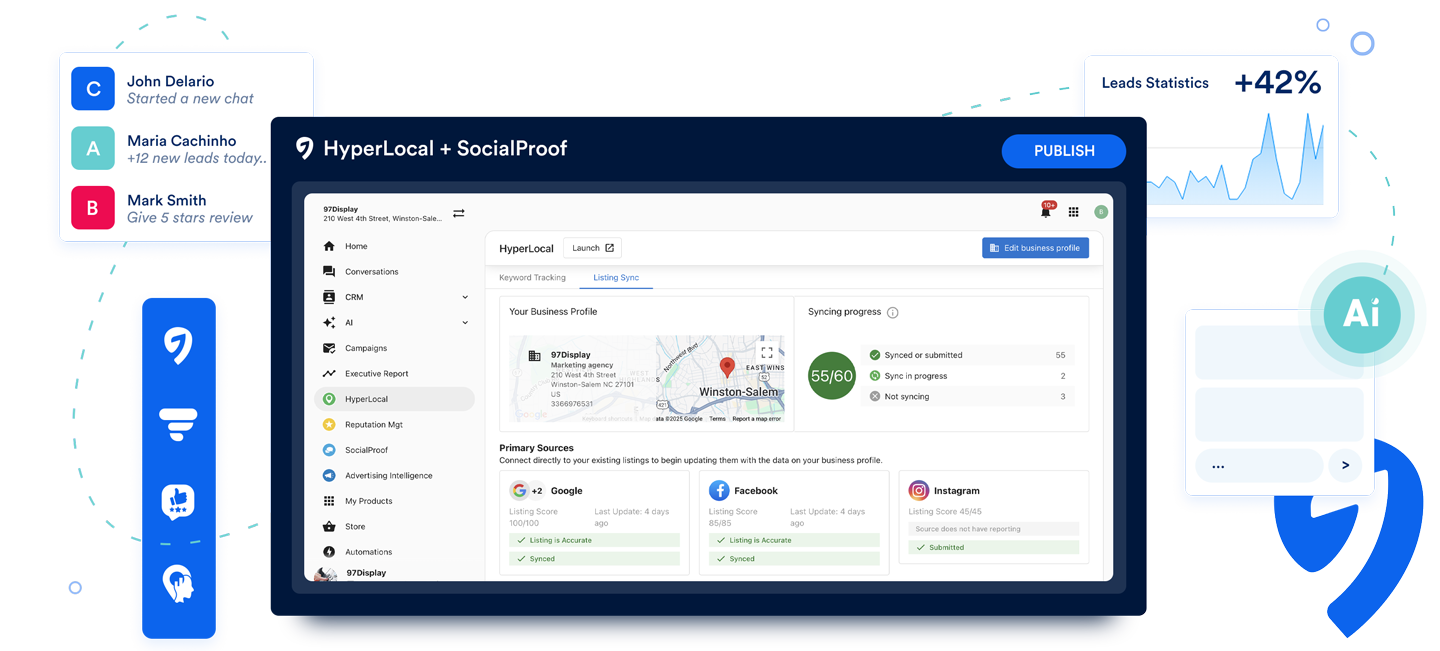Open Advertising Intelligence in the sidebar
The width and height of the screenshot is (1440, 651).
388,476
